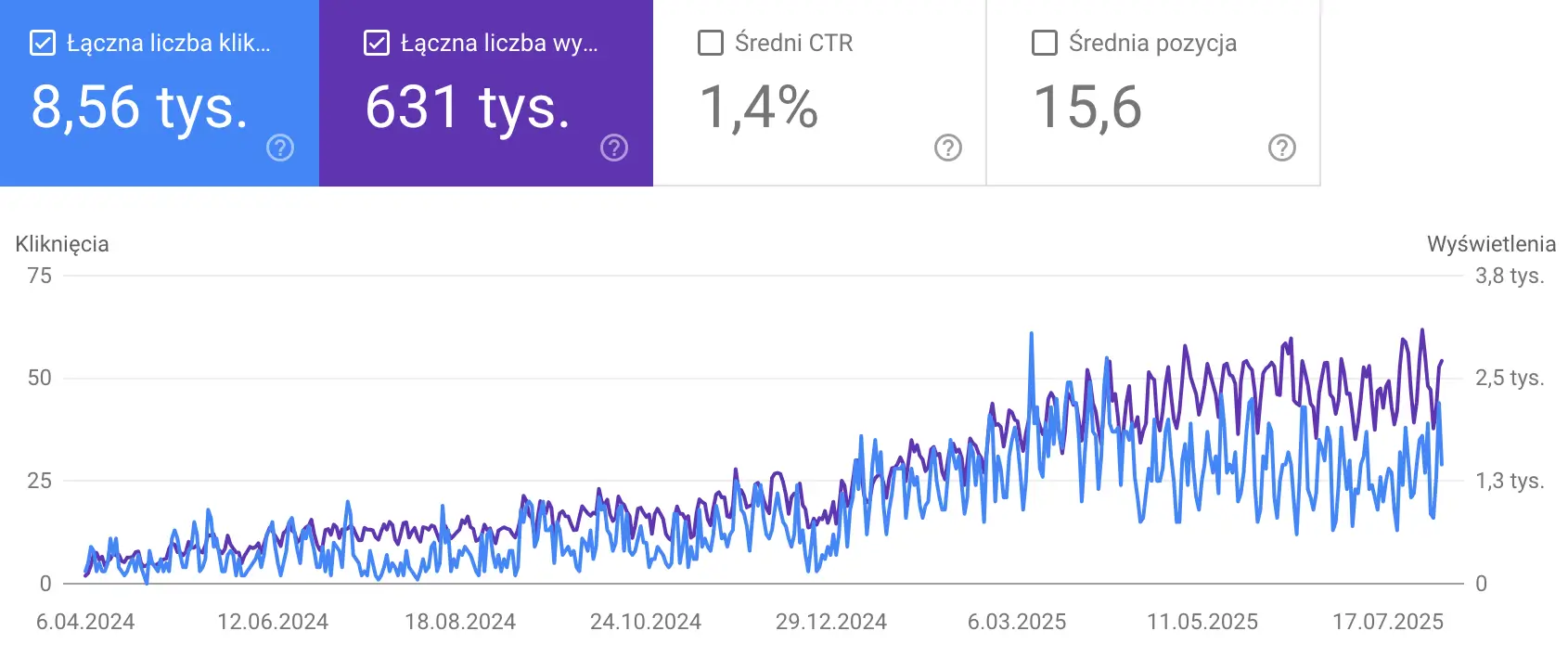Click the 12.06.2024 date label

click(x=273, y=622)
